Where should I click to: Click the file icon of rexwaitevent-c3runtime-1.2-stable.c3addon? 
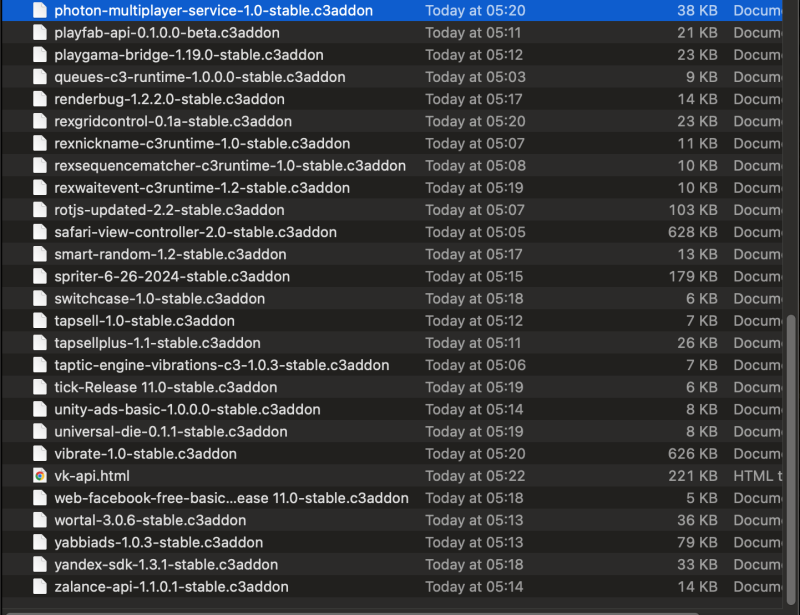point(40,188)
